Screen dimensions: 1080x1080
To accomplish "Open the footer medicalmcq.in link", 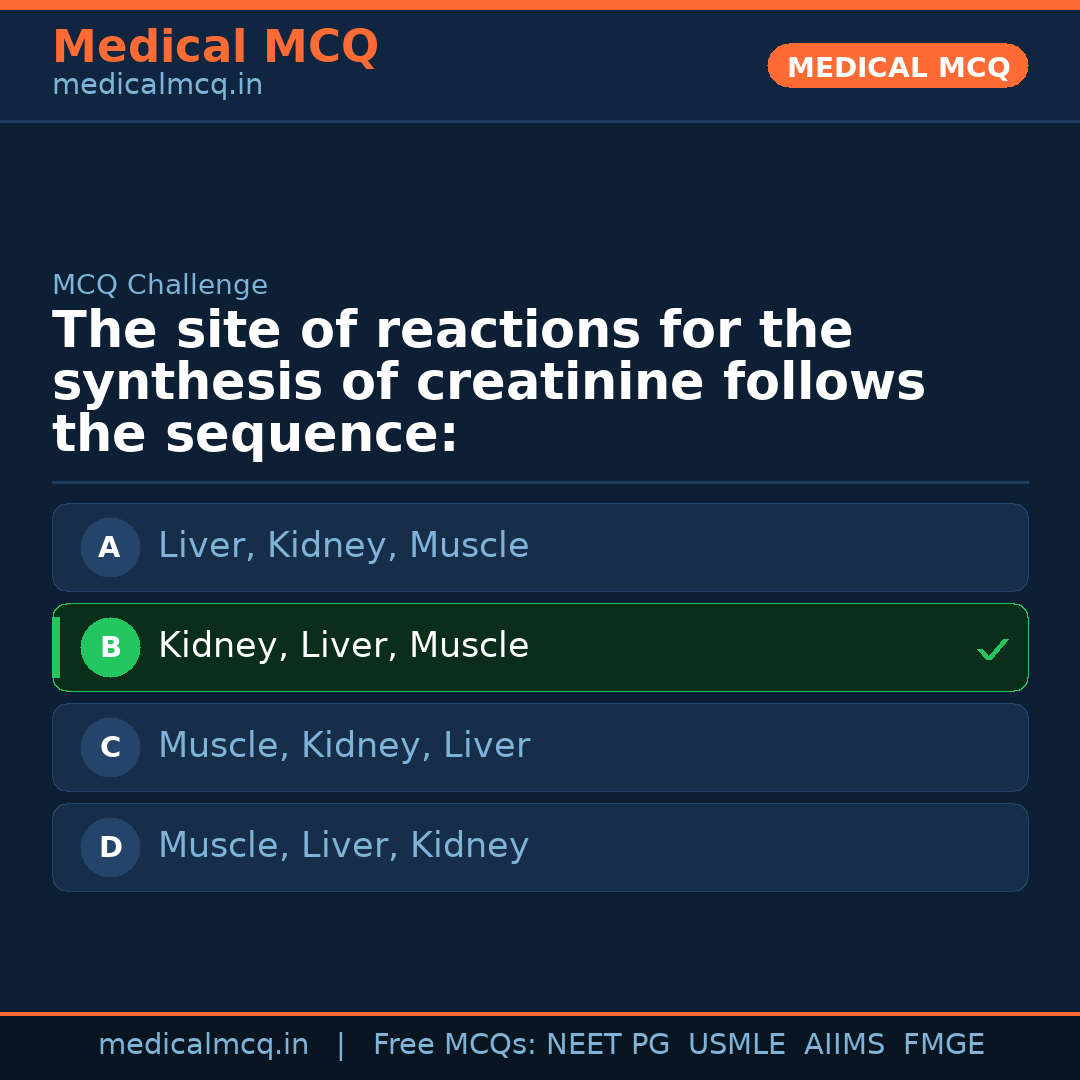I will pyautogui.click(x=203, y=1045).
